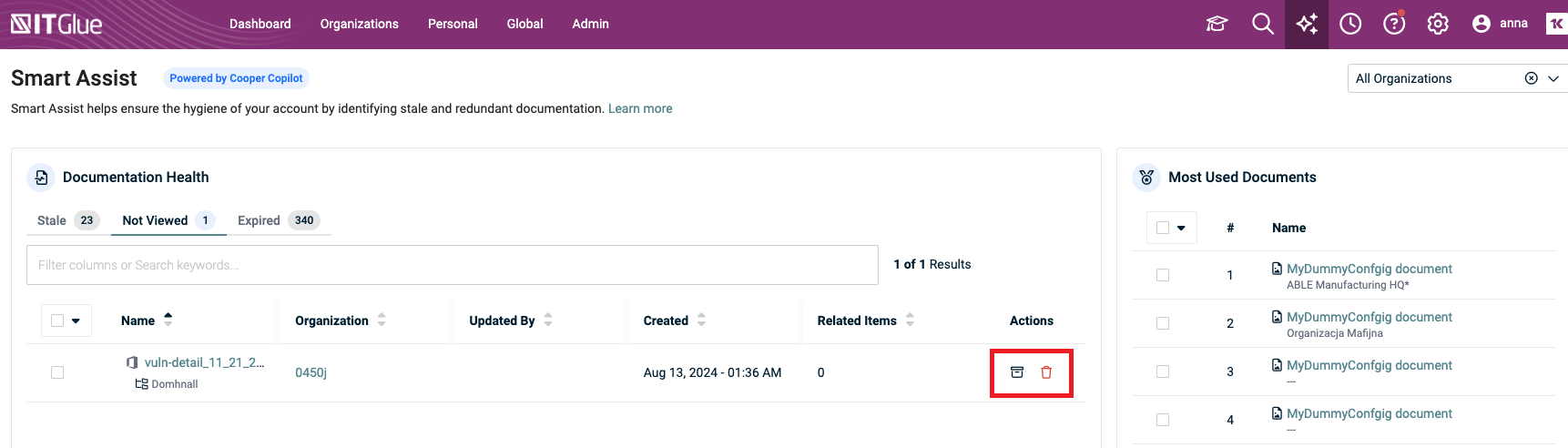Screen dimensions: 1568x448
Task: Click the Filter columns search field
Action: [x=453, y=265]
